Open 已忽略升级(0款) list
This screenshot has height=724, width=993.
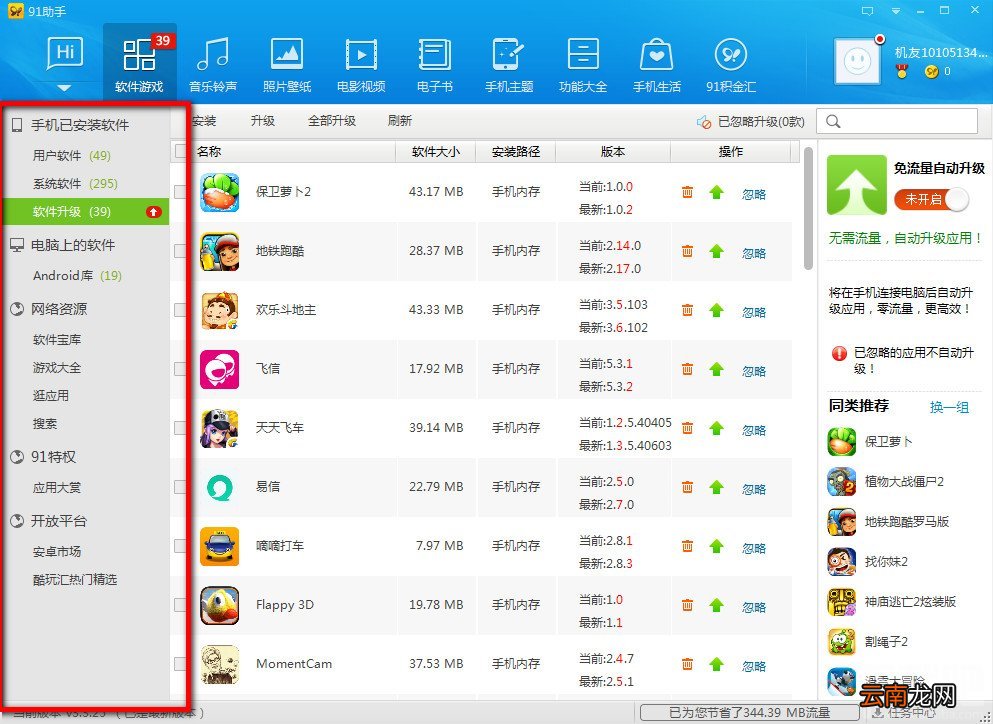click(x=751, y=122)
